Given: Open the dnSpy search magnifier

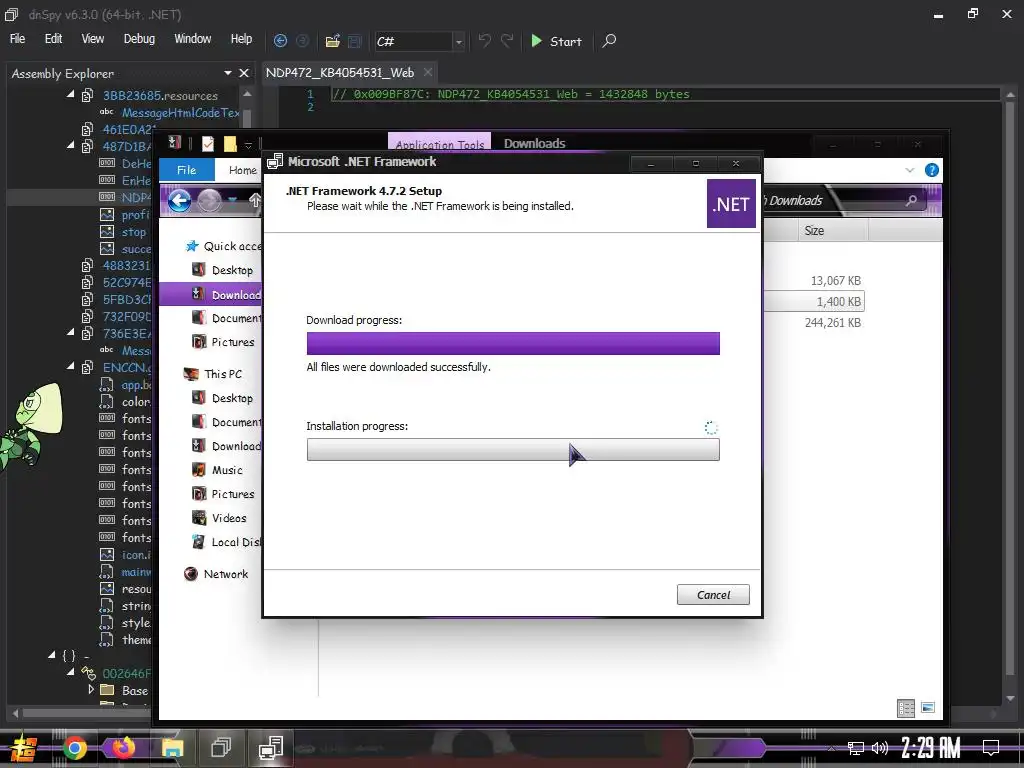Looking at the screenshot, I should pos(609,40).
